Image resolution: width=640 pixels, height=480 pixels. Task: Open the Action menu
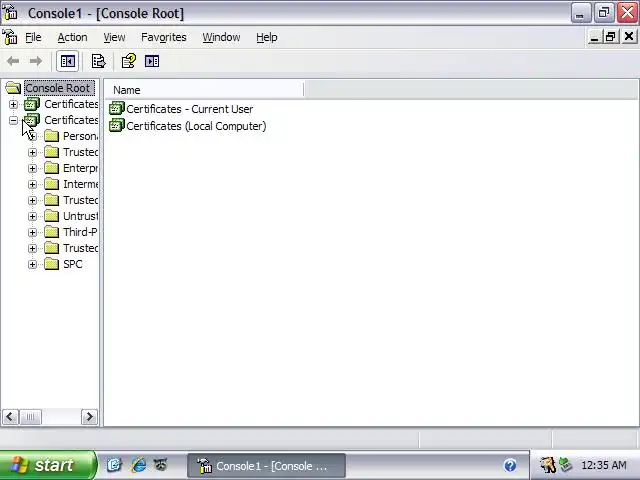(72, 37)
